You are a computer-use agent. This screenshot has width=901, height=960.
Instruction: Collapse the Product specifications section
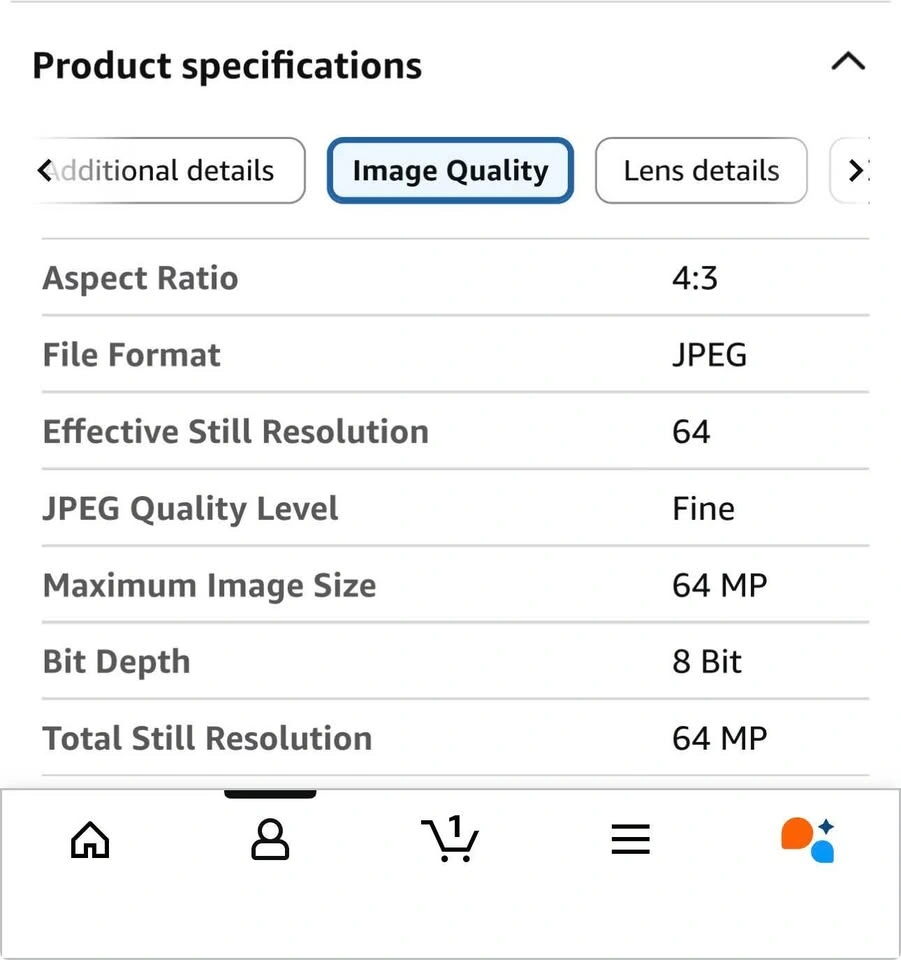click(847, 62)
